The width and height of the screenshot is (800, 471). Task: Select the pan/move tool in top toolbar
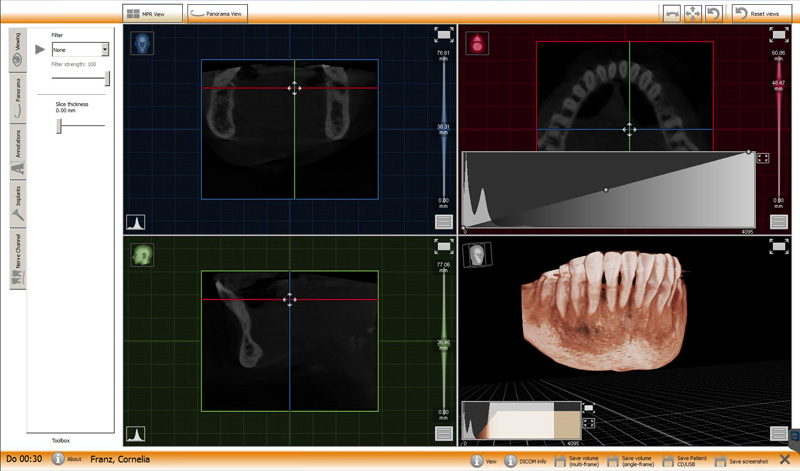(x=691, y=14)
